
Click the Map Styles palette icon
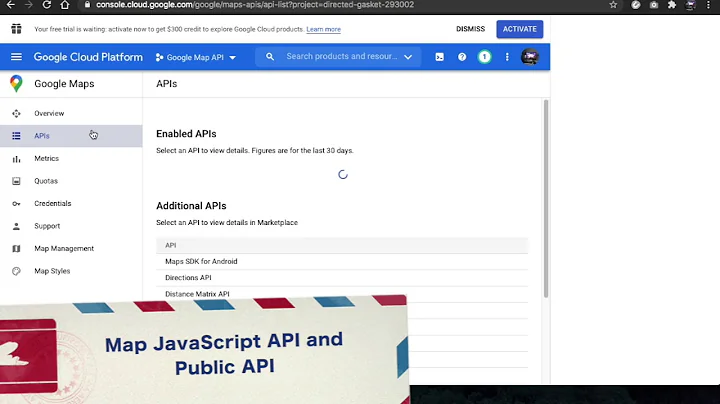coord(16,271)
